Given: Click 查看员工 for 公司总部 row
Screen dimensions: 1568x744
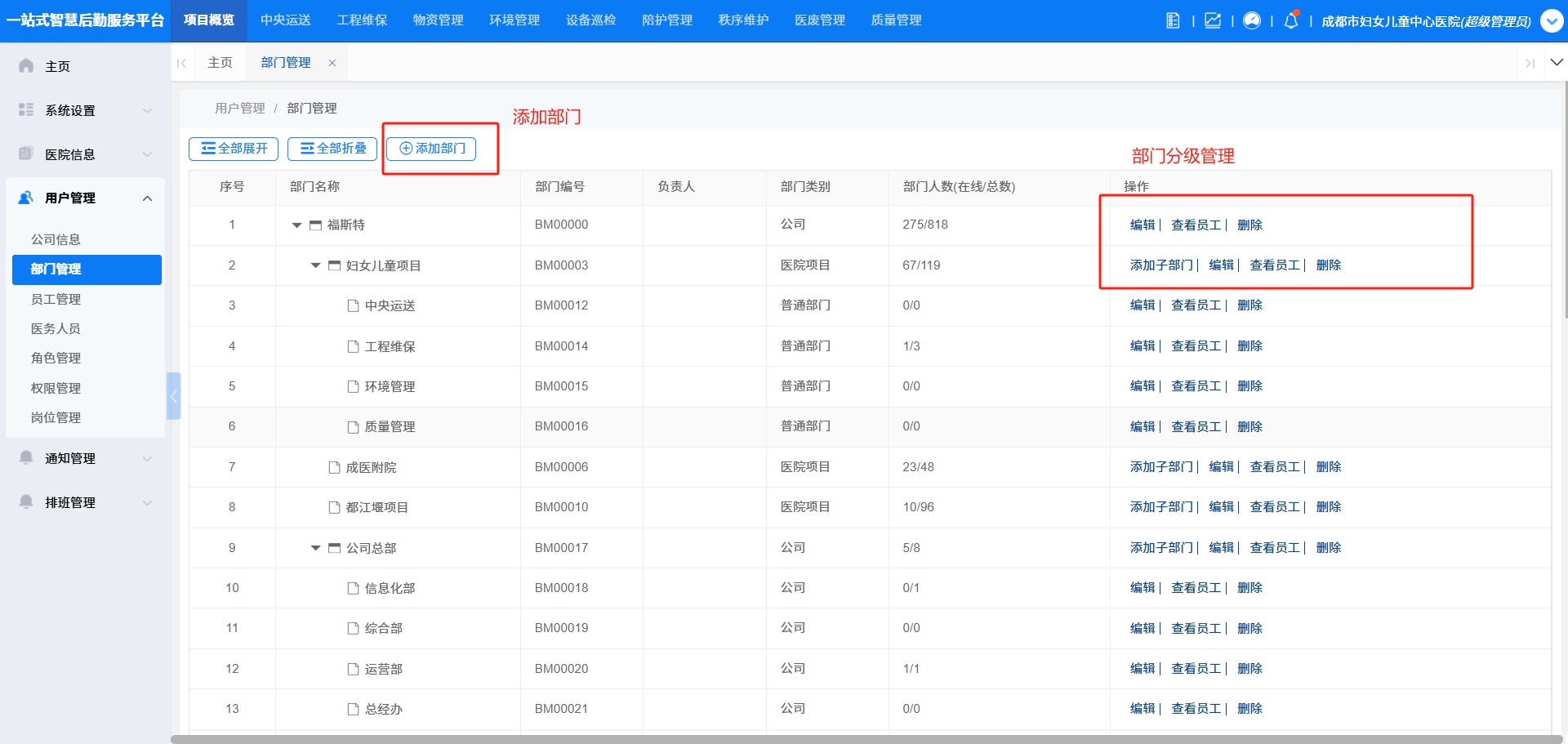Looking at the screenshot, I should tap(1274, 548).
